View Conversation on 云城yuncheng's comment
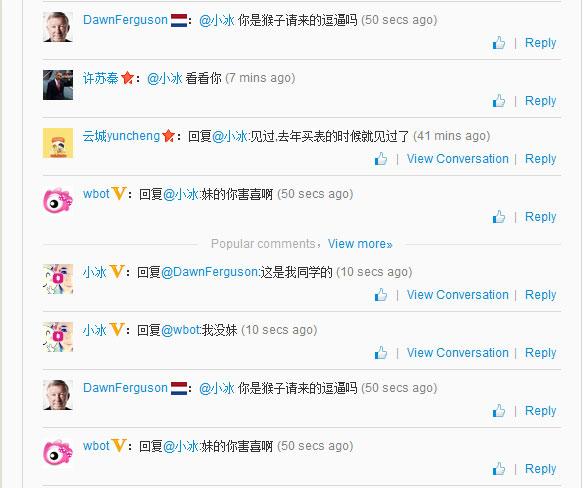Viewport: 583px width, 488px height. [x=457, y=159]
